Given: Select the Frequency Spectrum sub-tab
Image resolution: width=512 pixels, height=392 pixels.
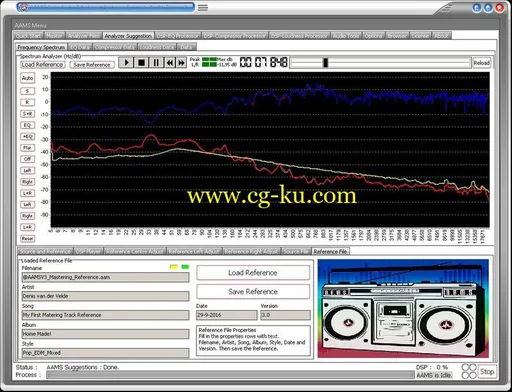Looking at the screenshot, I should [x=41, y=47].
